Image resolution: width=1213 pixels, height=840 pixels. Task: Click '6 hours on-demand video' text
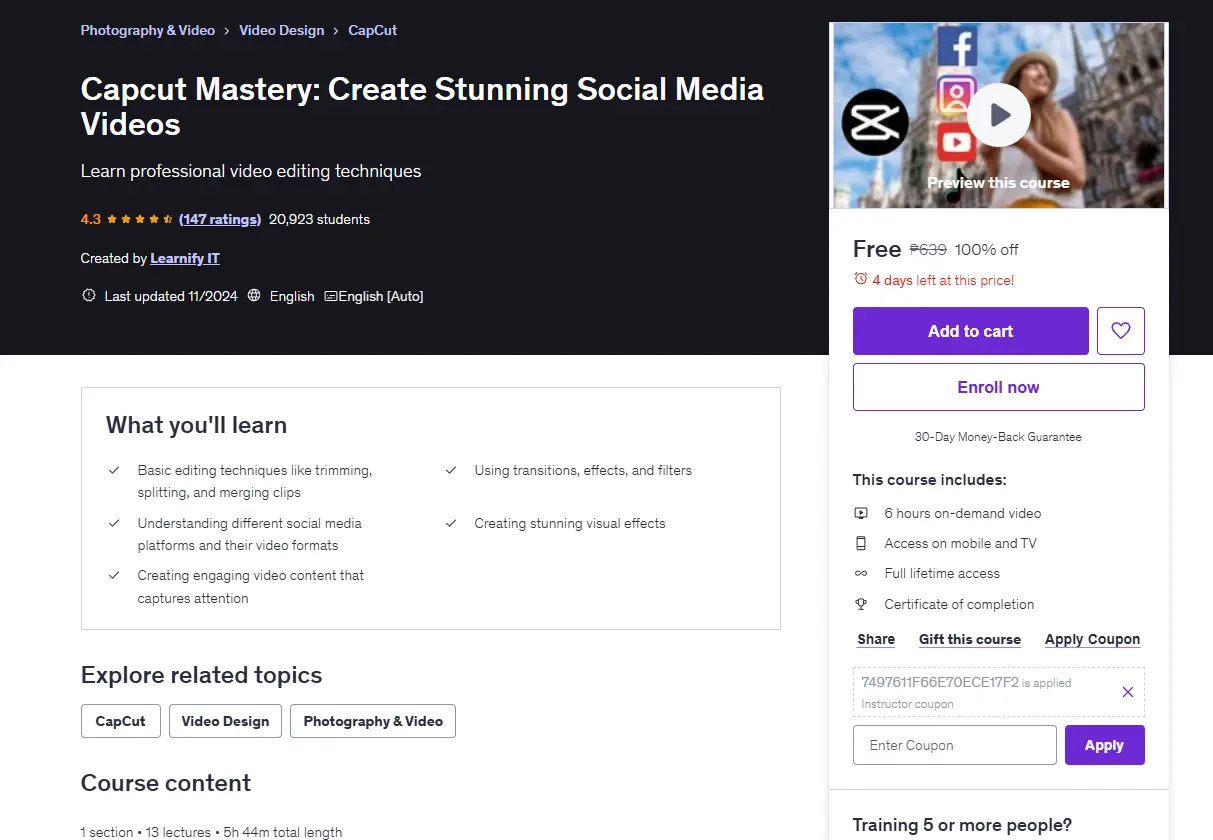click(x=963, y=513)
